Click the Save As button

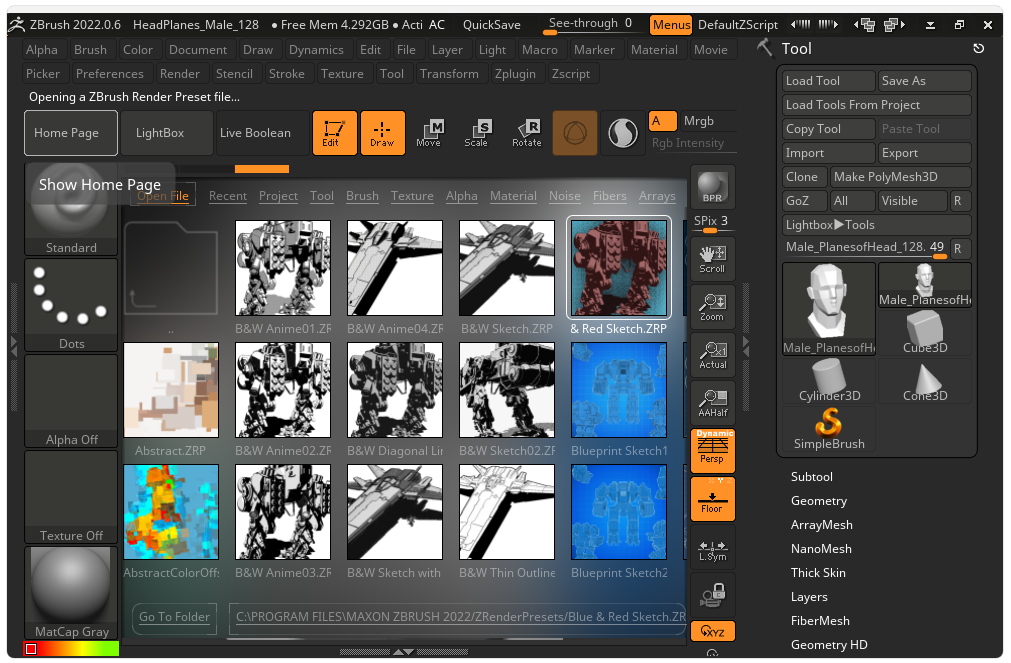click(x=925, y=81)
